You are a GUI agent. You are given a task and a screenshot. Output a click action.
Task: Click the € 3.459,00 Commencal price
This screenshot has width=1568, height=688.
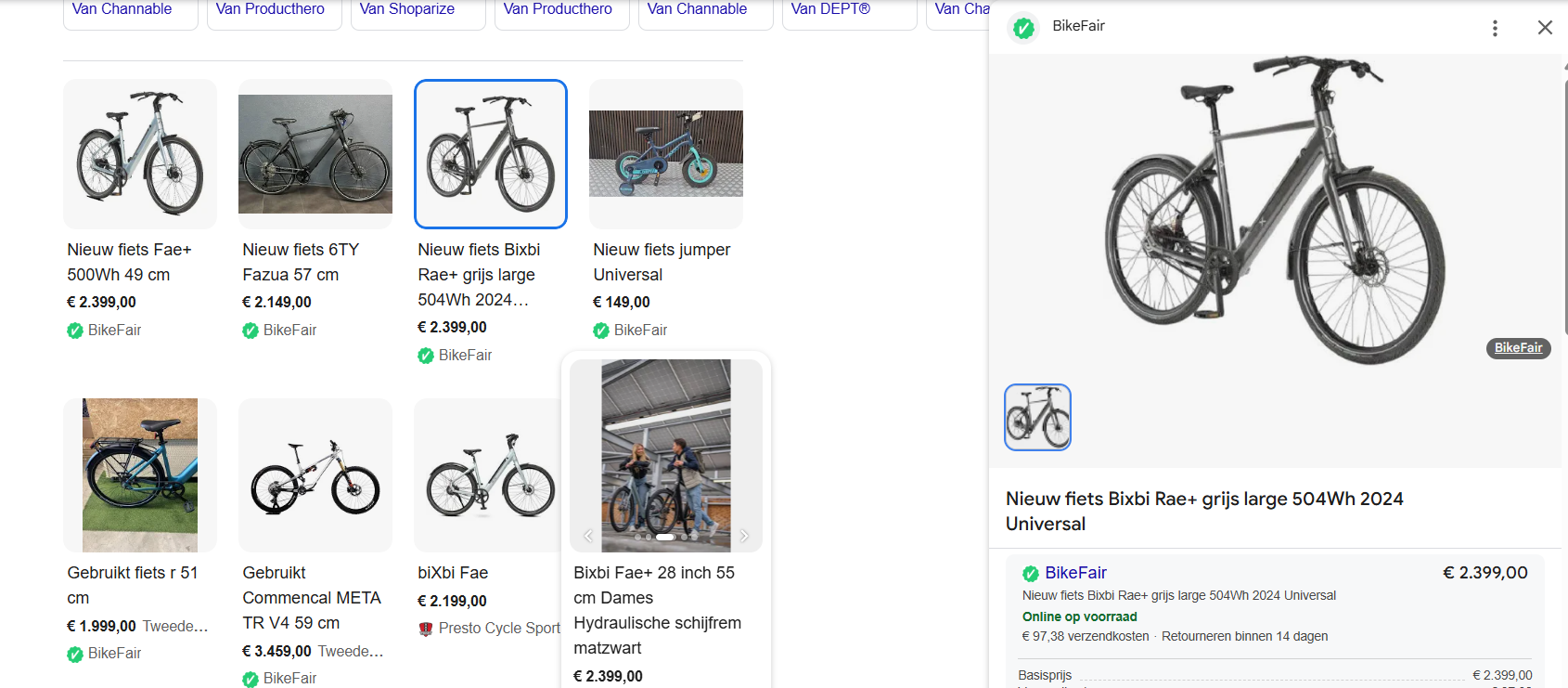point(276,652)
